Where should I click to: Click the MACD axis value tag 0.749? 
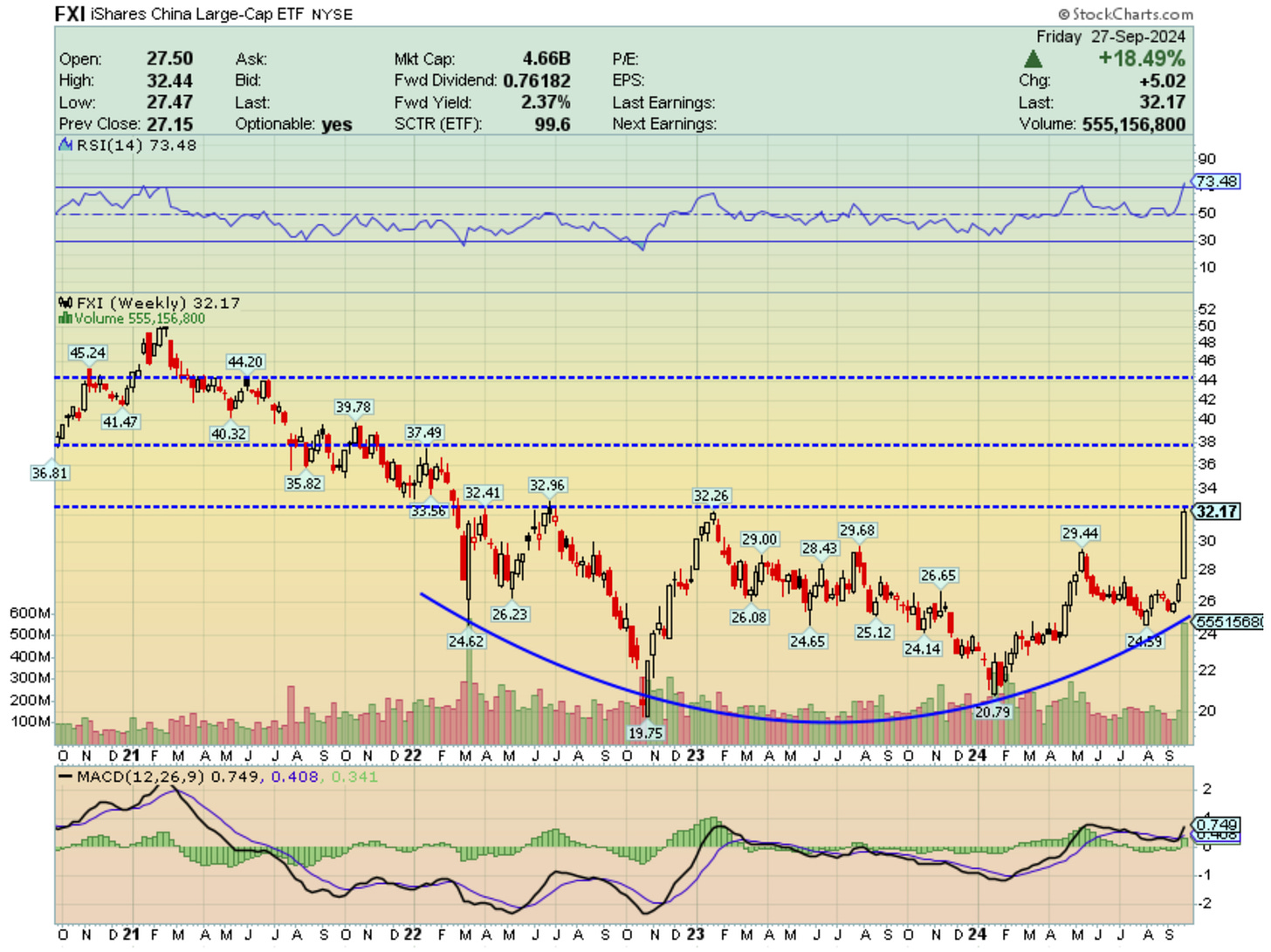click(1217, 825)
